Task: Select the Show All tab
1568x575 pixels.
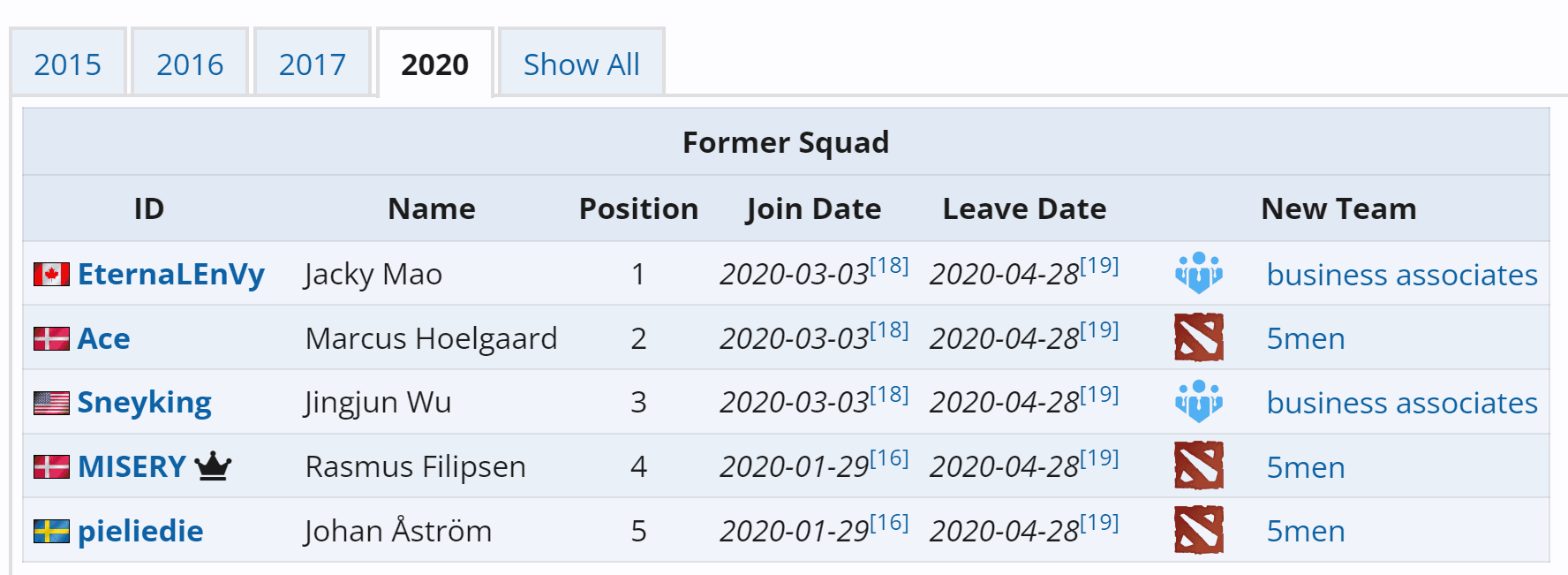Action: click(x=581, y=64)
